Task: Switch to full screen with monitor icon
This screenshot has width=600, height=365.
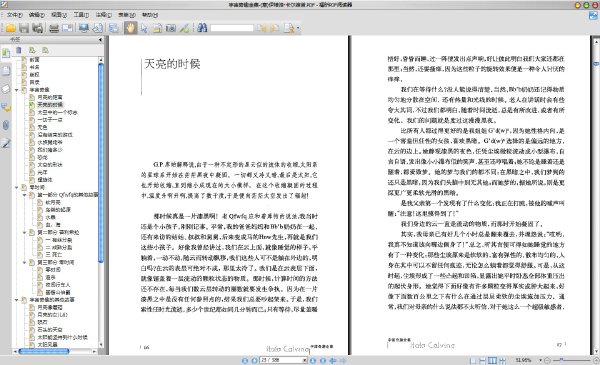Action: pyautogui.click(x=84, y=28)
